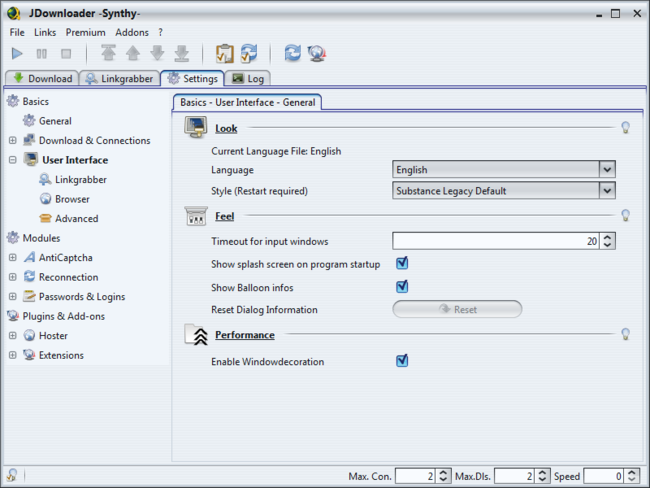Click the status bar icon at bottom-left
The height and width of the screenshot is (488, 650).
12,475
